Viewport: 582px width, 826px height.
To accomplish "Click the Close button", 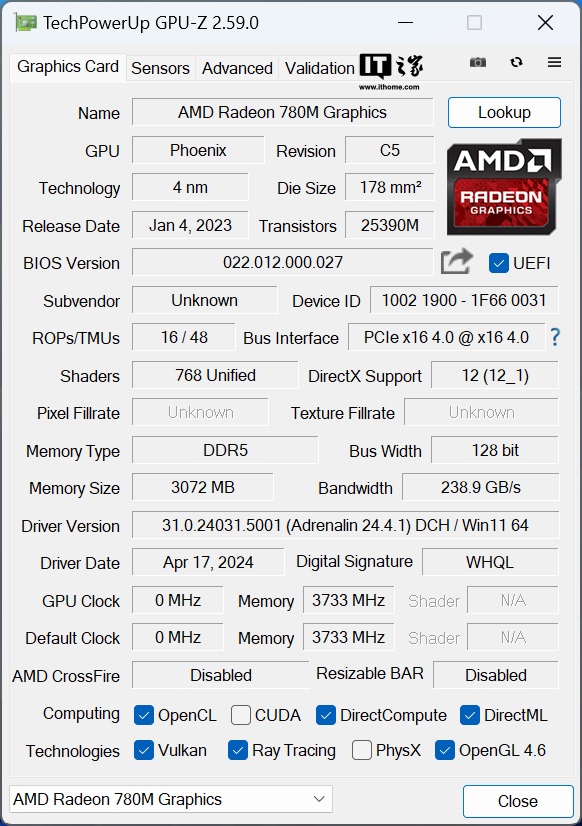I will pos(518,801).
